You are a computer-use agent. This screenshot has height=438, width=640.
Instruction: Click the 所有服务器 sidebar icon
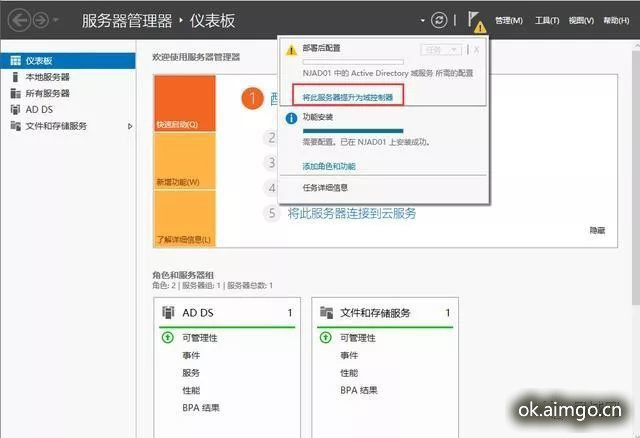(x=16, y=93)
